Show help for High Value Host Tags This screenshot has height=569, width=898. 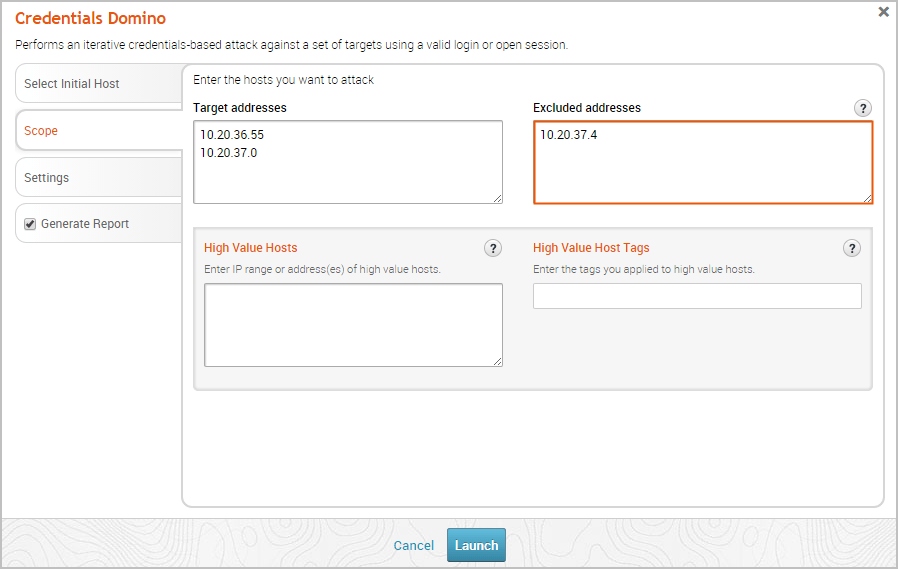click(x=851, y=248)
